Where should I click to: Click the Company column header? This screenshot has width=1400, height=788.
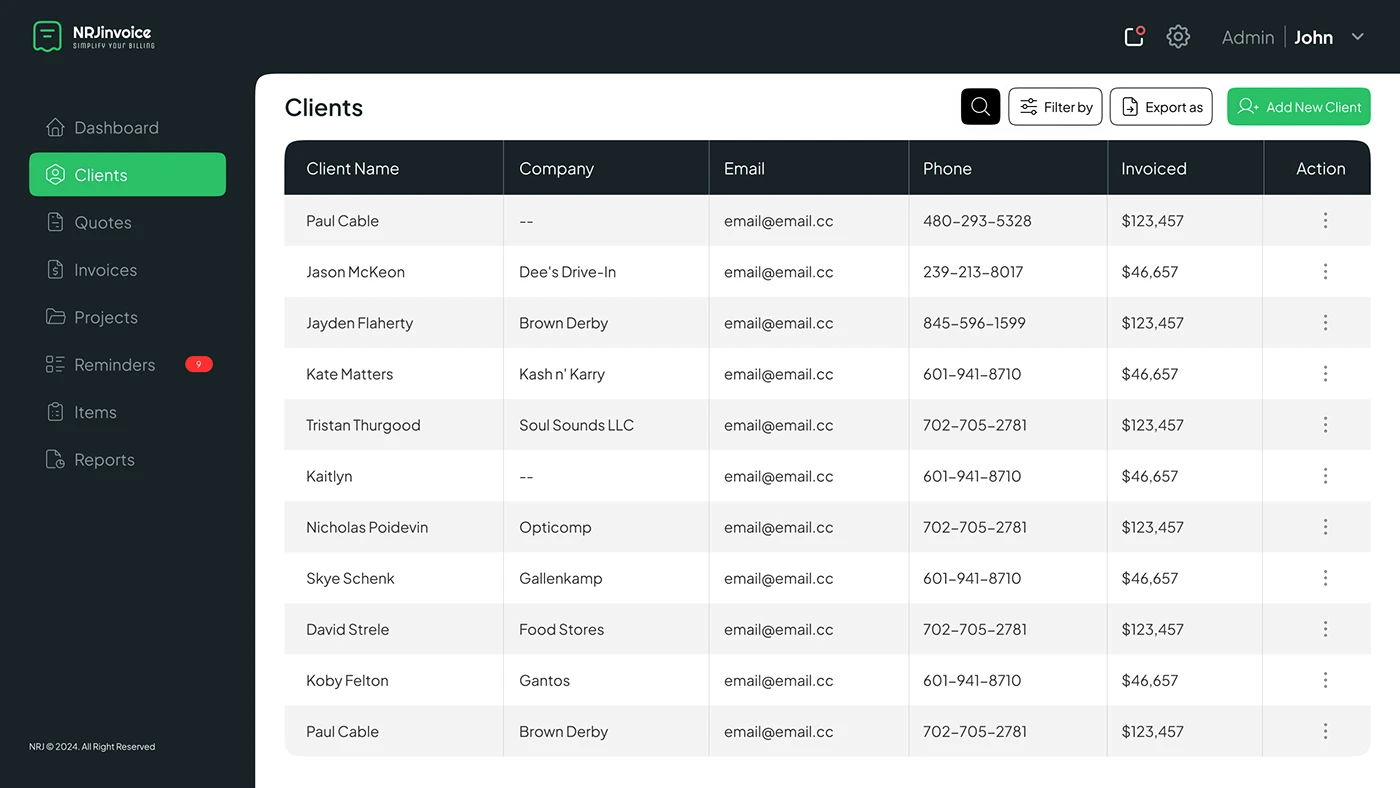click(556, 169)
